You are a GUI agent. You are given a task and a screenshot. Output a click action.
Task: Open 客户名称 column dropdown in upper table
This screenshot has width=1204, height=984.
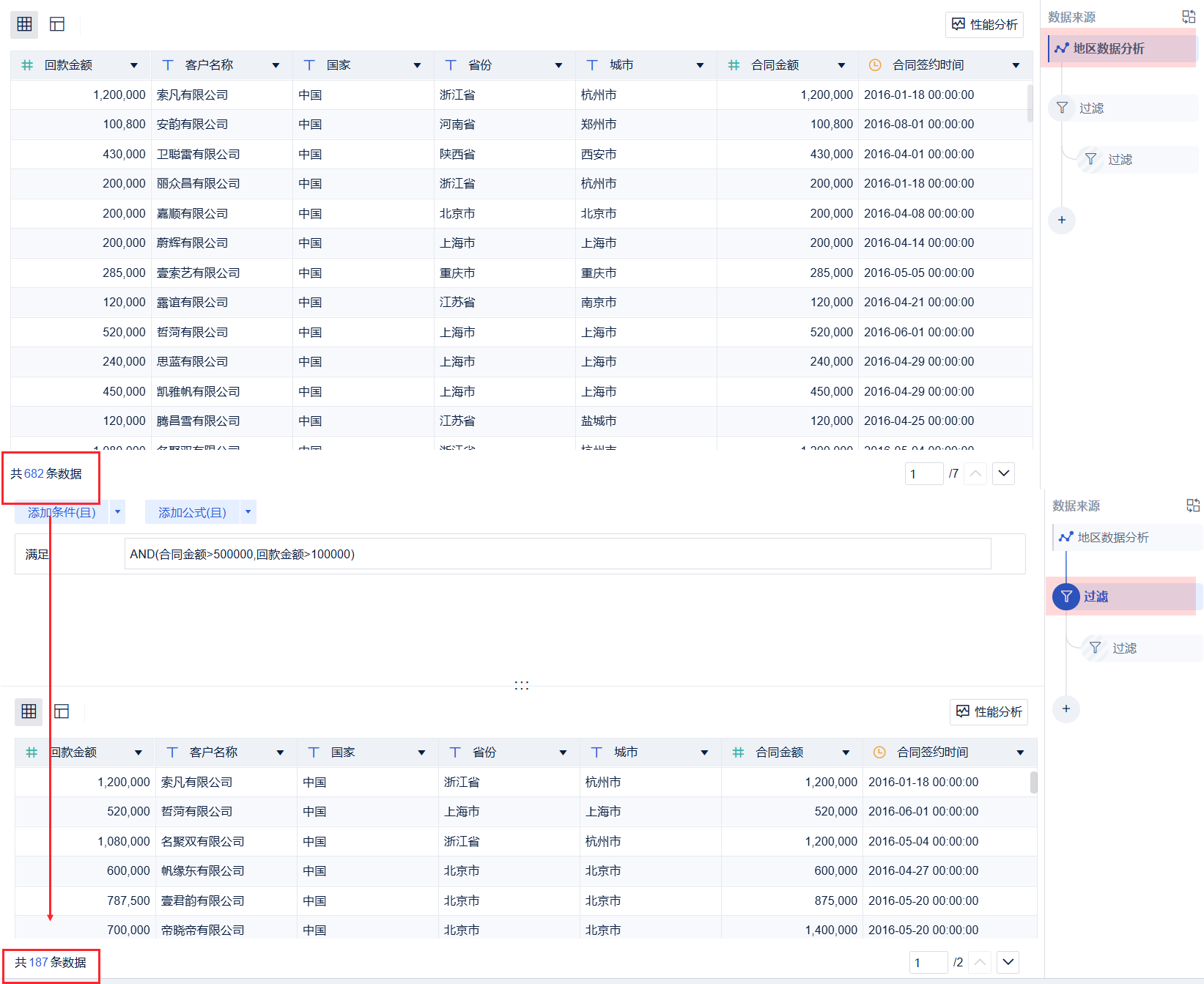click(x=276, y=65)
